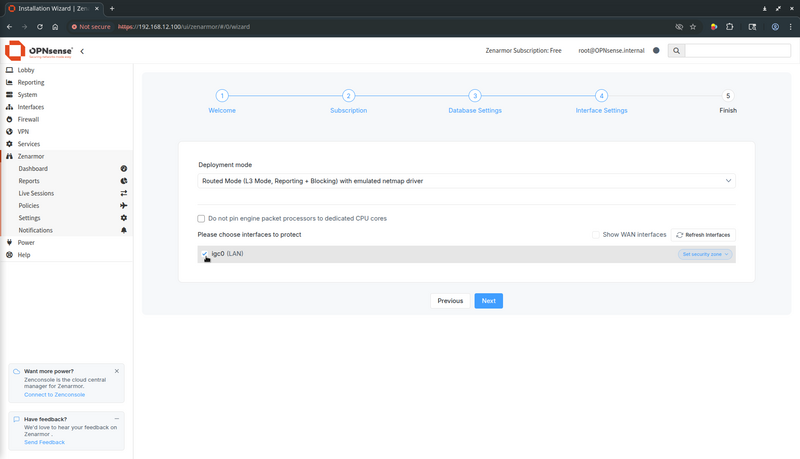Click the Zenarmor binoculars icon

(x=9, y=156)
